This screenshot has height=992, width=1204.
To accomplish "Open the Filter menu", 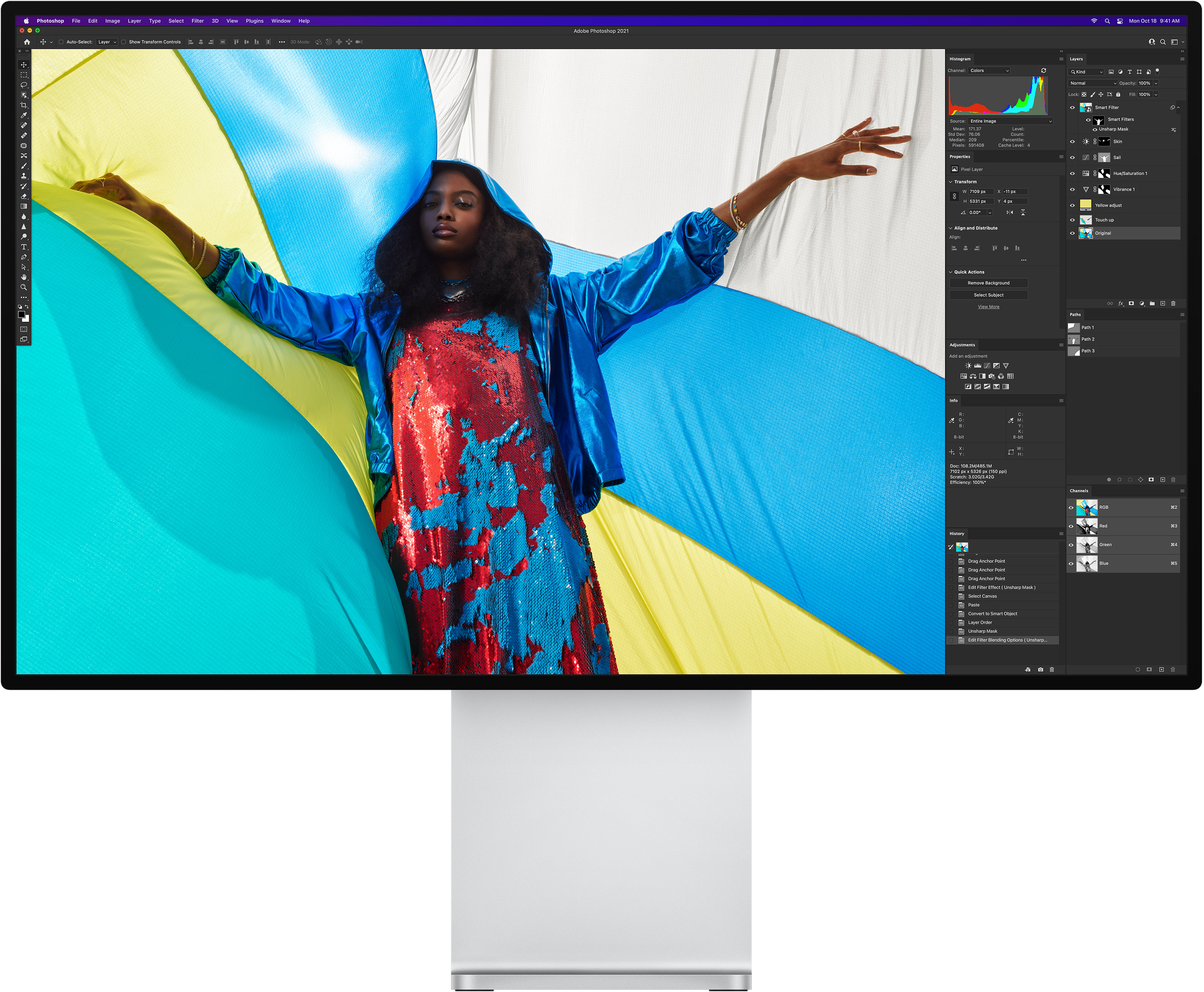I will [x=197, y=21].
